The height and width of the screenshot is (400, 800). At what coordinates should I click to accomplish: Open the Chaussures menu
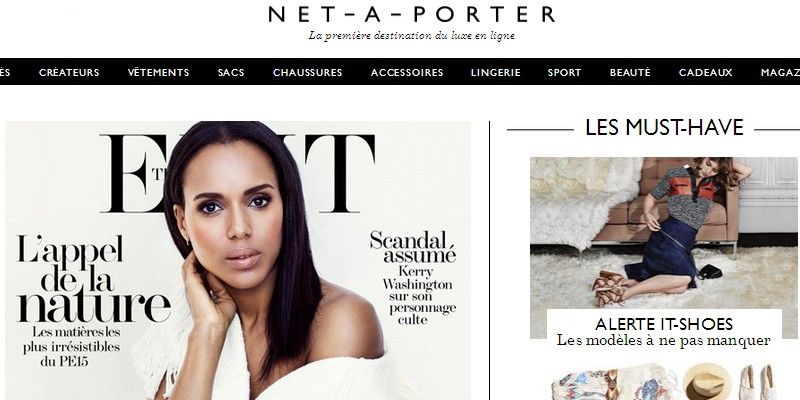pos(308,72)
